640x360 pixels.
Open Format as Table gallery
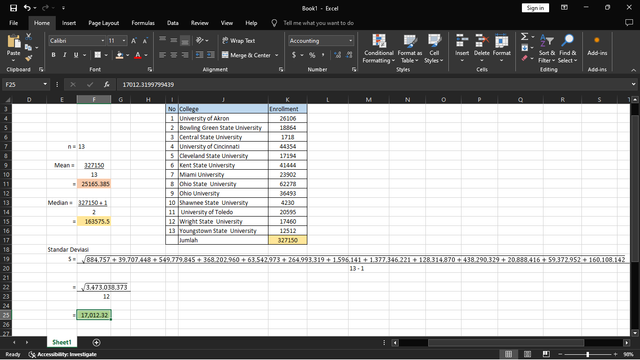[409, 49]
